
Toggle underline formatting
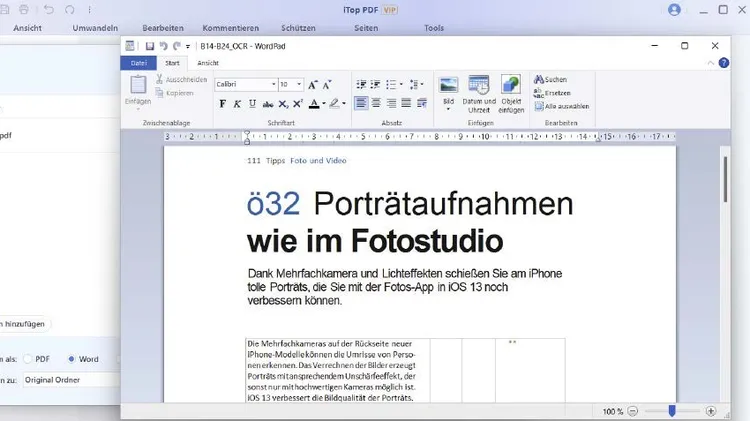253,103
